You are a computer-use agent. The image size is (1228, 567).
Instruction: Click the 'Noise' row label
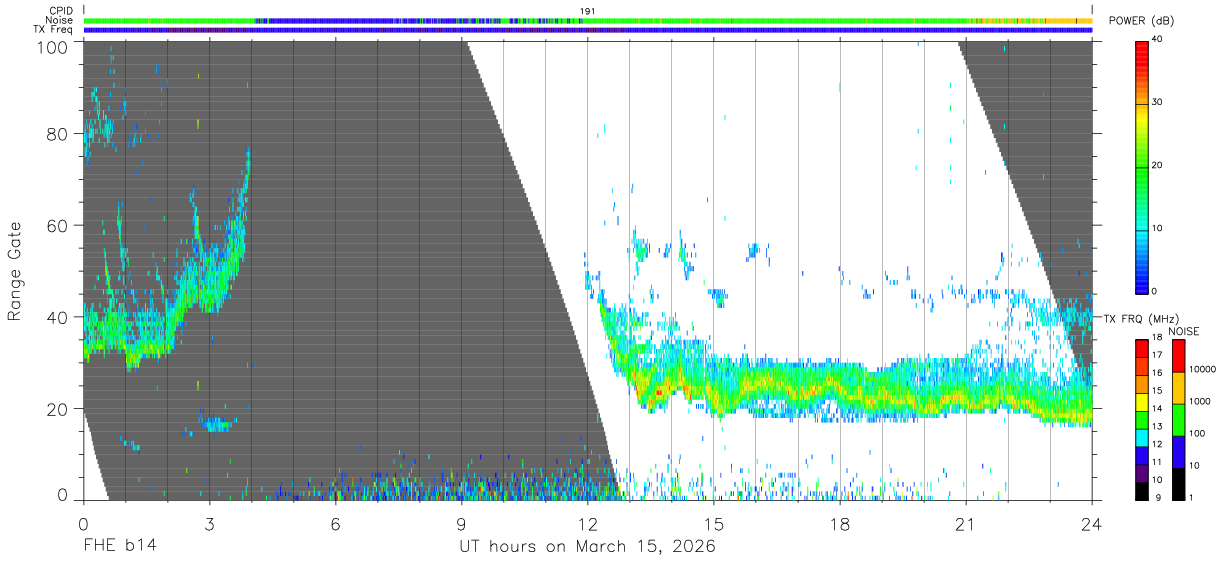[60, 20]
